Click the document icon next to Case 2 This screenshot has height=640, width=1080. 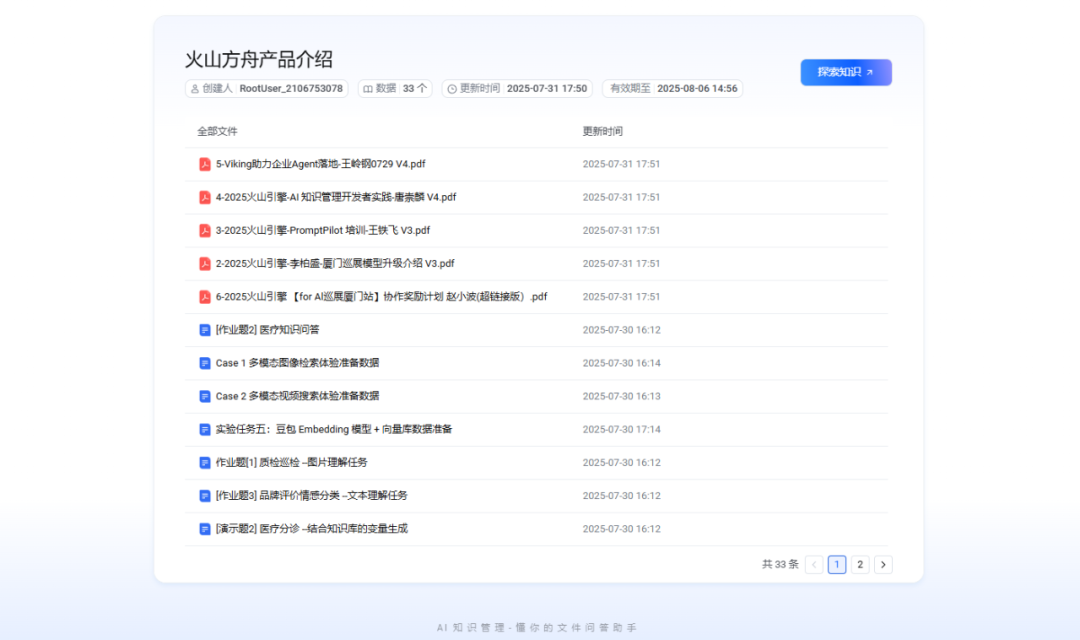(x=205, y=396)
